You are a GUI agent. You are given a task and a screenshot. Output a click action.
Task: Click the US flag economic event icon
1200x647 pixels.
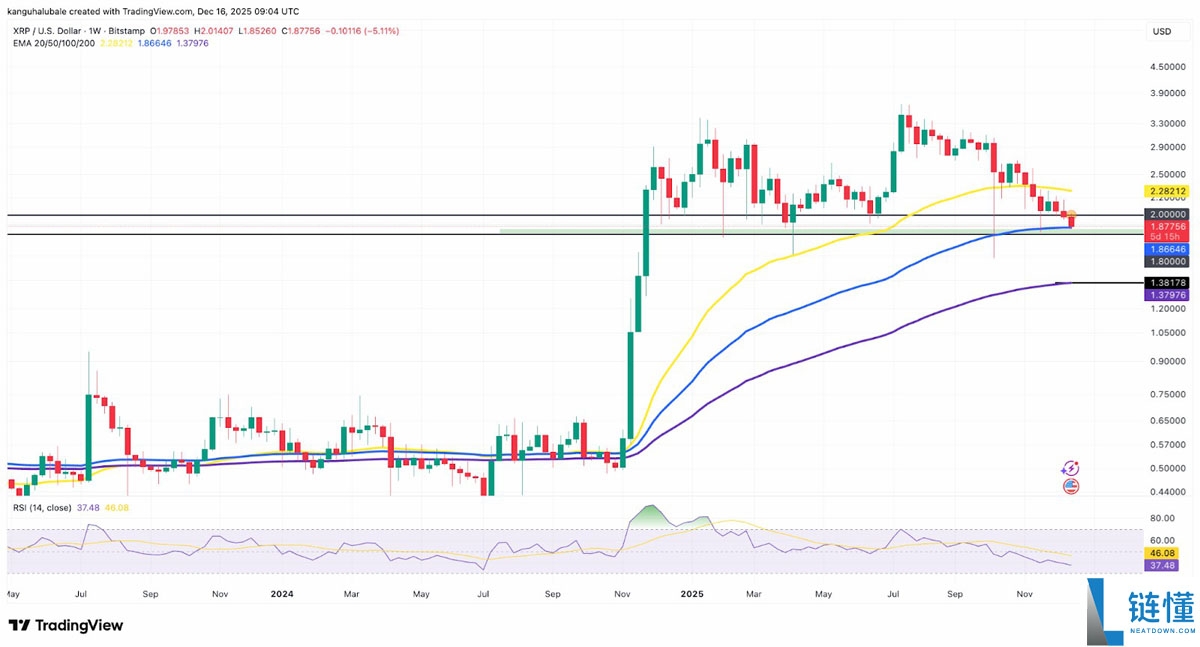(1071, 486)
